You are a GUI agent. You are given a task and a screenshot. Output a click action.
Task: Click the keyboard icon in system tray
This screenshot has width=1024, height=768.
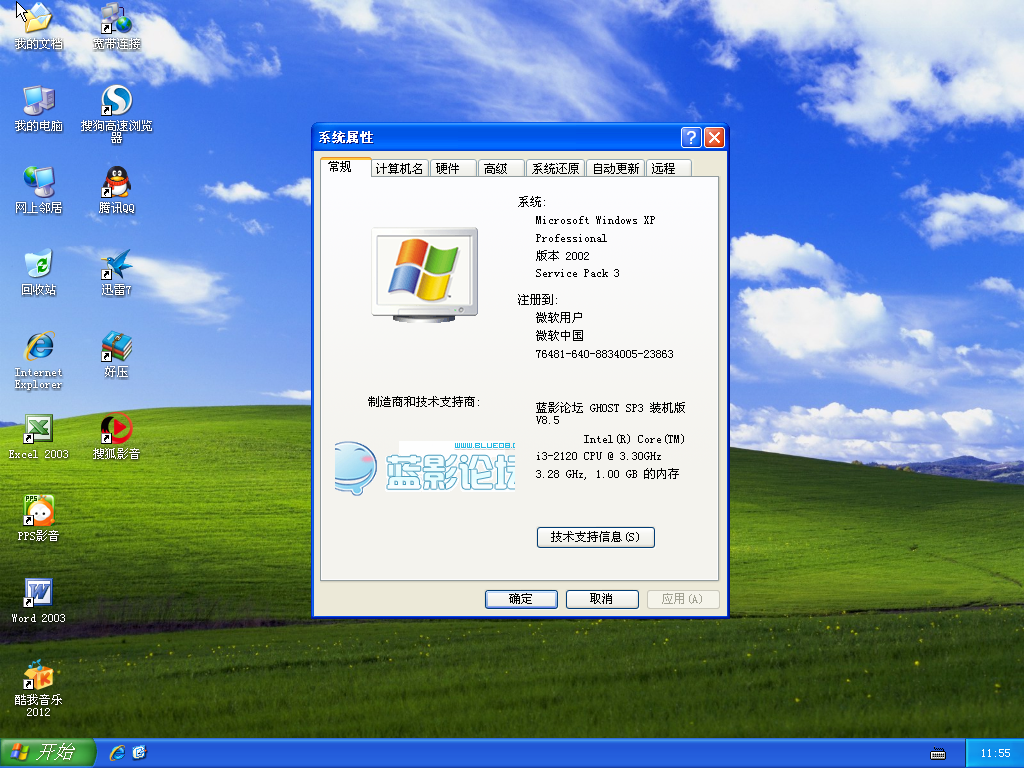click(x=938, y=754)
